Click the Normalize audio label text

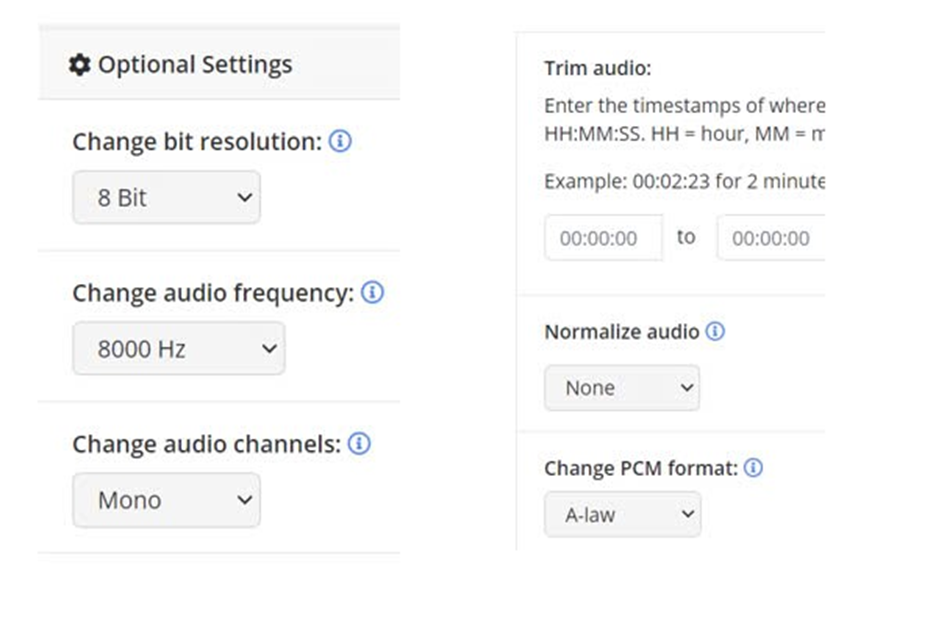[621, 331]
